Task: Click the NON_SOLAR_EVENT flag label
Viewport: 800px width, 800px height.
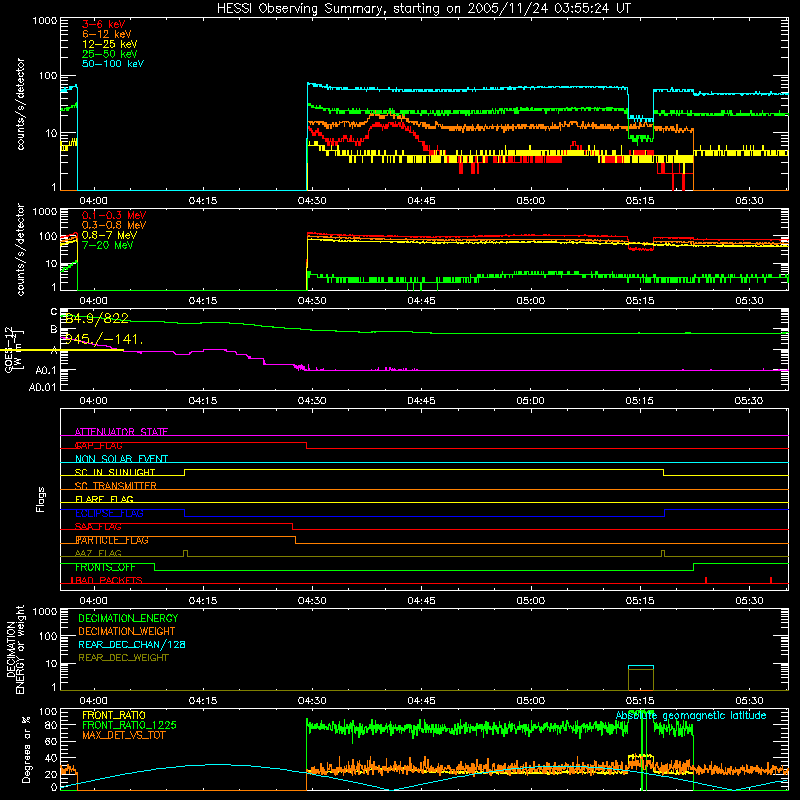Action: 121,459
